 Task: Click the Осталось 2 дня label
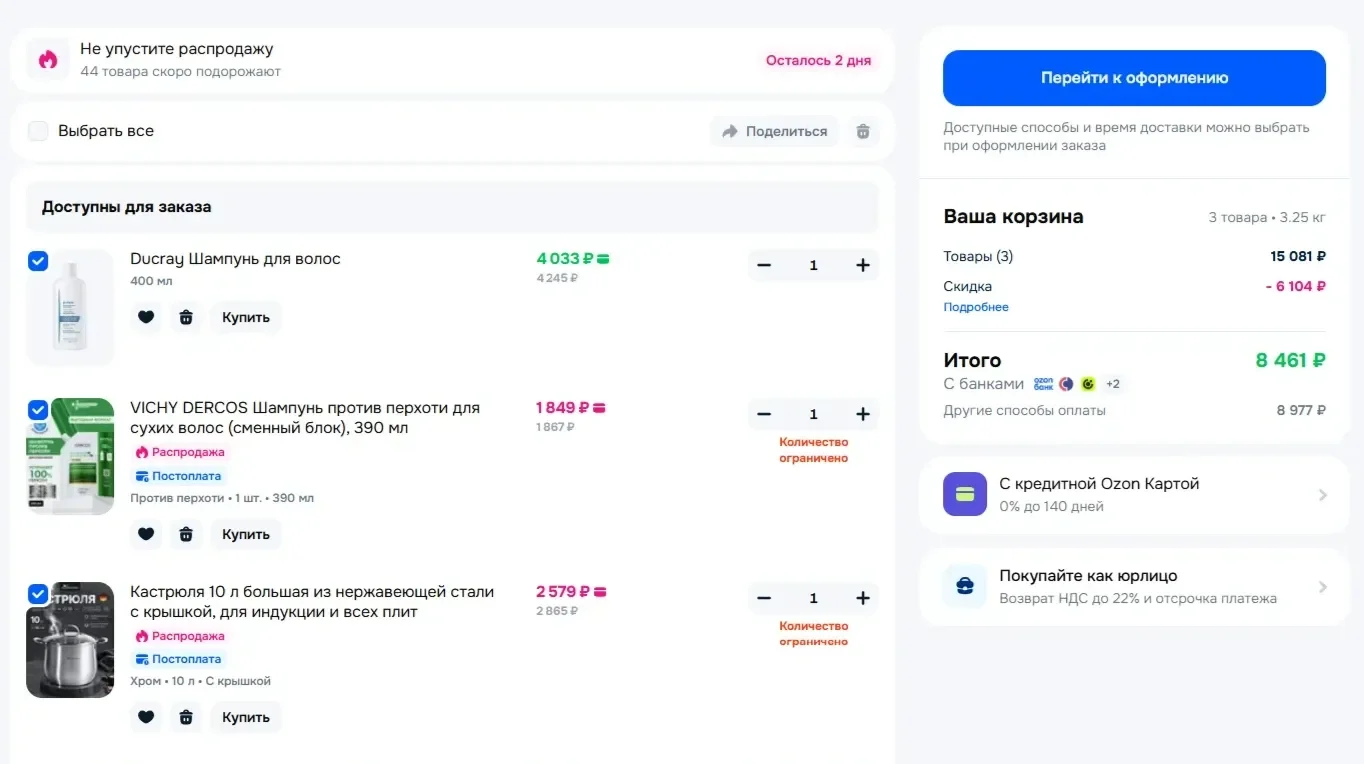tap(819, 60)
